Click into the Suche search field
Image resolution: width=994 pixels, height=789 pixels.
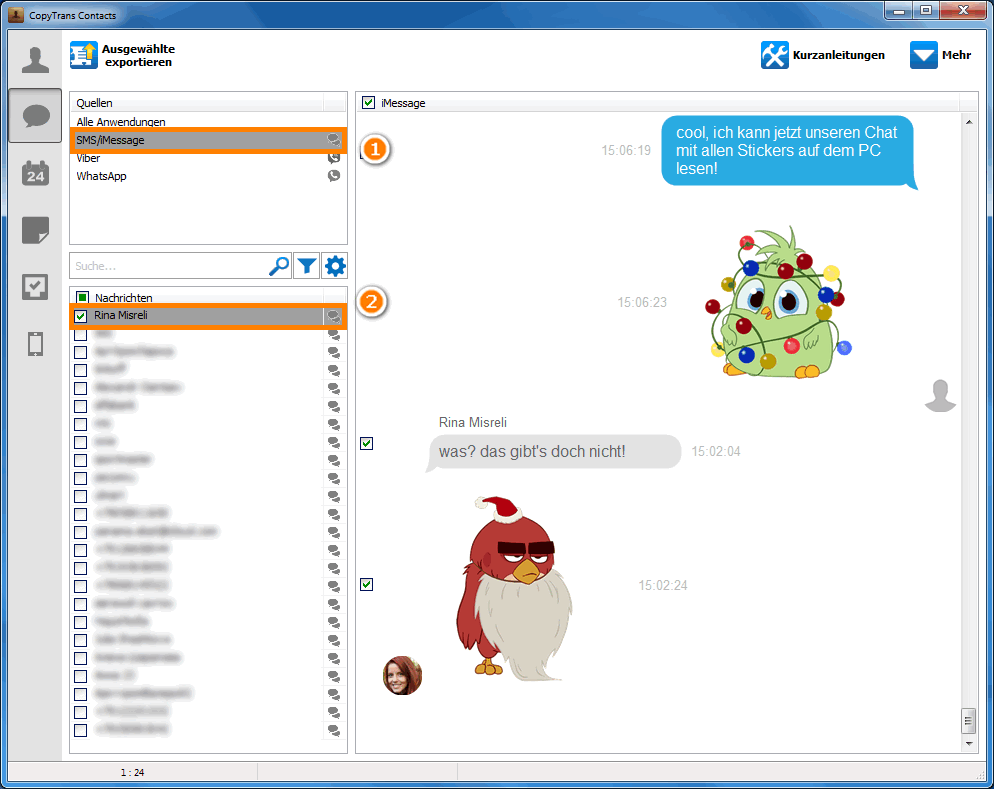169,266
